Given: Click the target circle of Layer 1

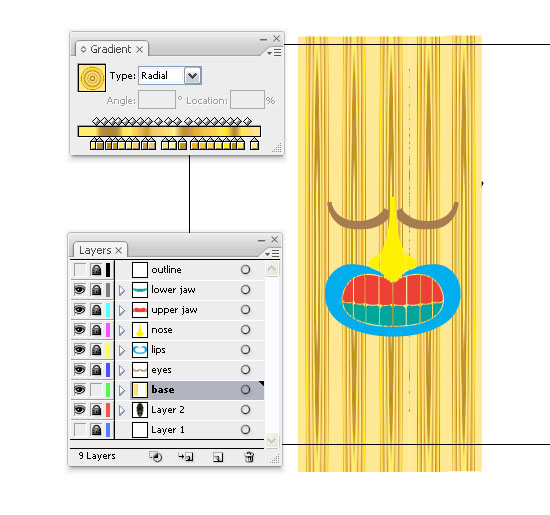Looking at the screenshot, I should click(246, 429).
